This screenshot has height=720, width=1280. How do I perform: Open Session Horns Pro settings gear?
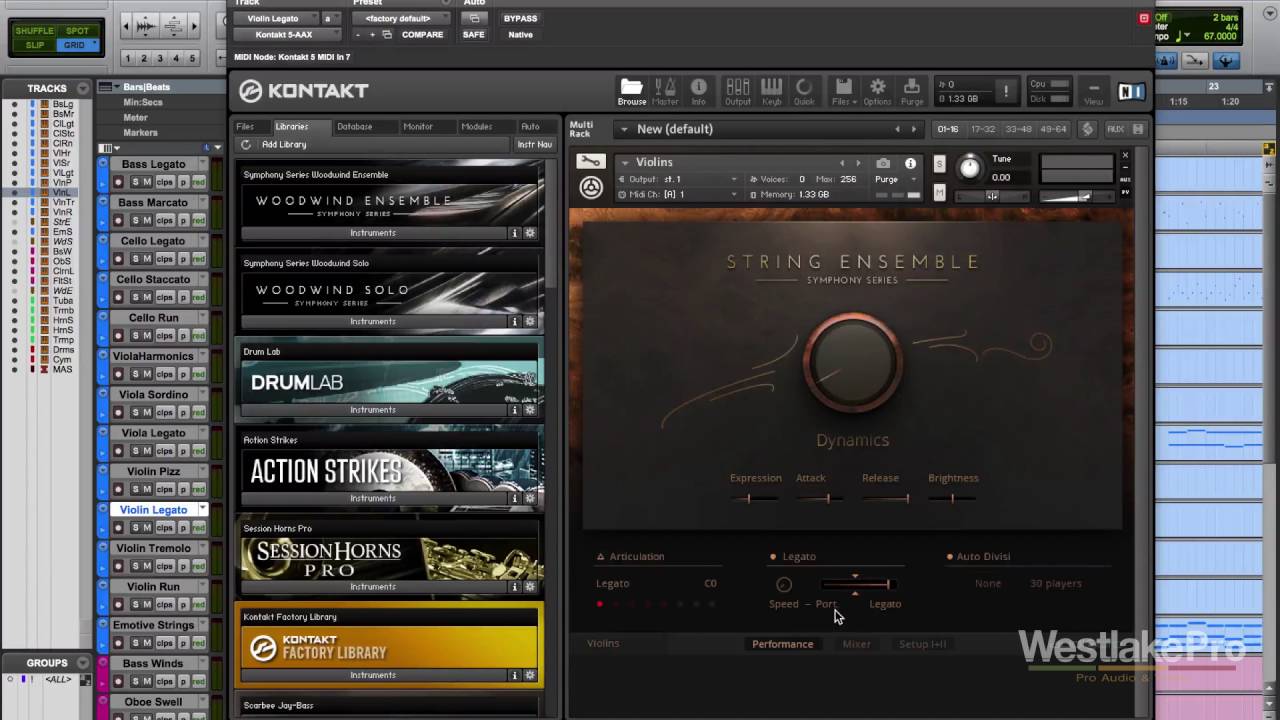tap(530, 587)
